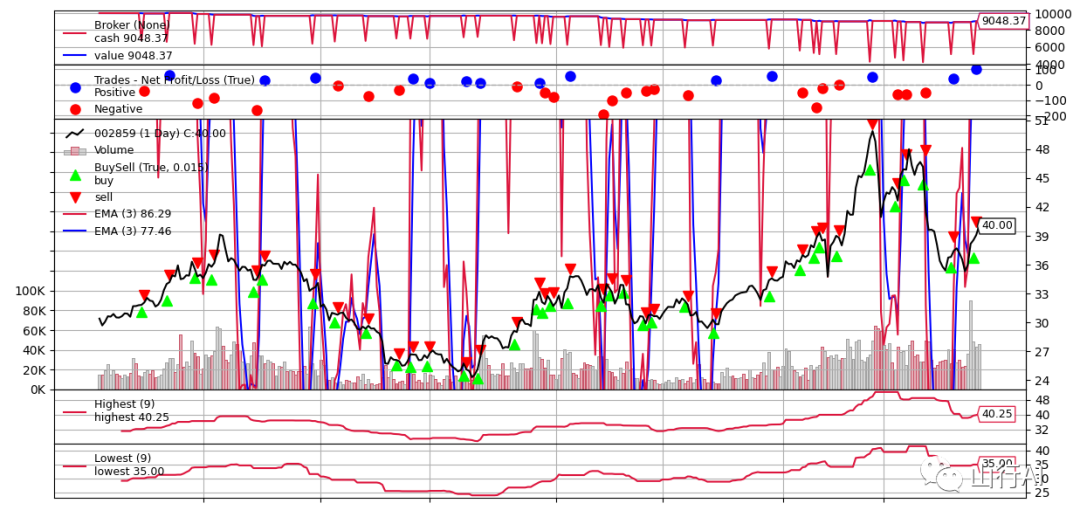The height and width of the screenshot is (524, 1080).
Task: Click the BuySell (True, 0.015) legend text
Action: coord(151,167)
